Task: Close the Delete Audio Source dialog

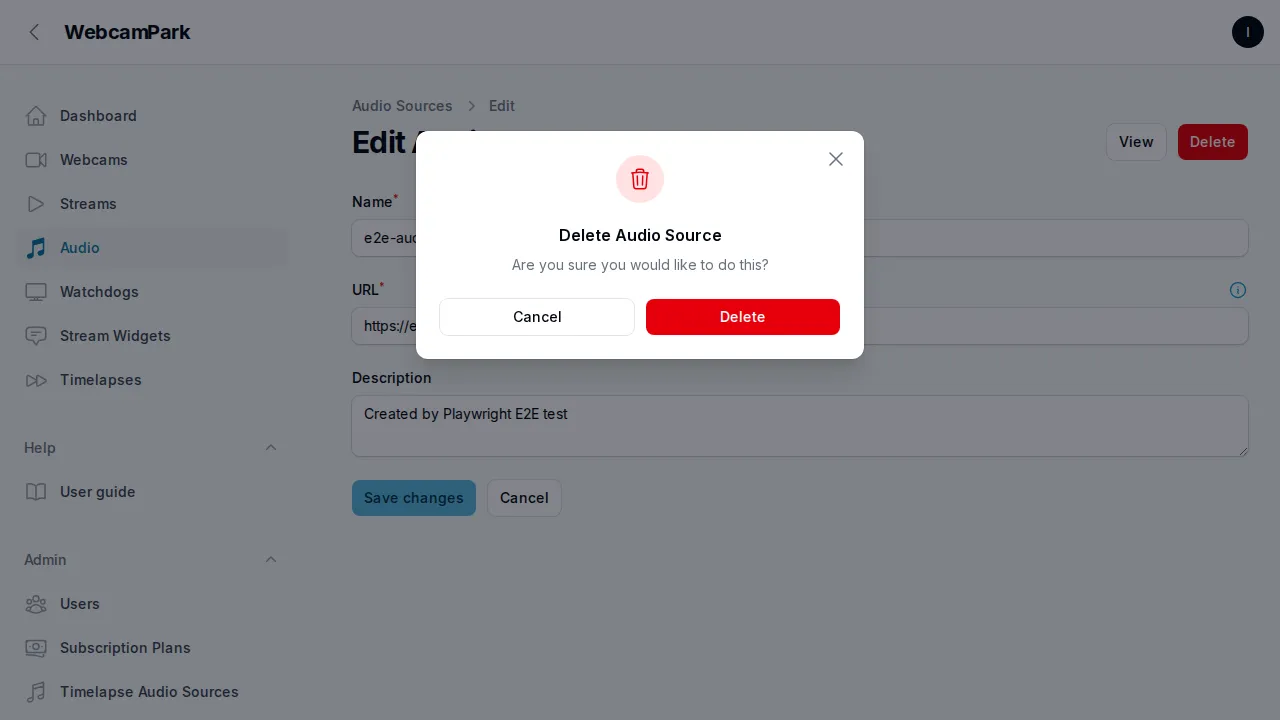Action: (836, 159)
